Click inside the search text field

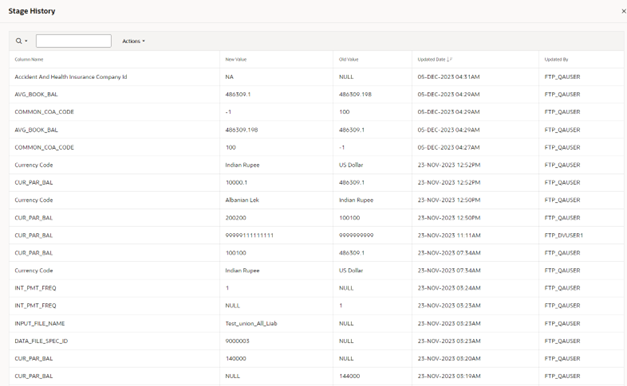(x=74, y=41)
